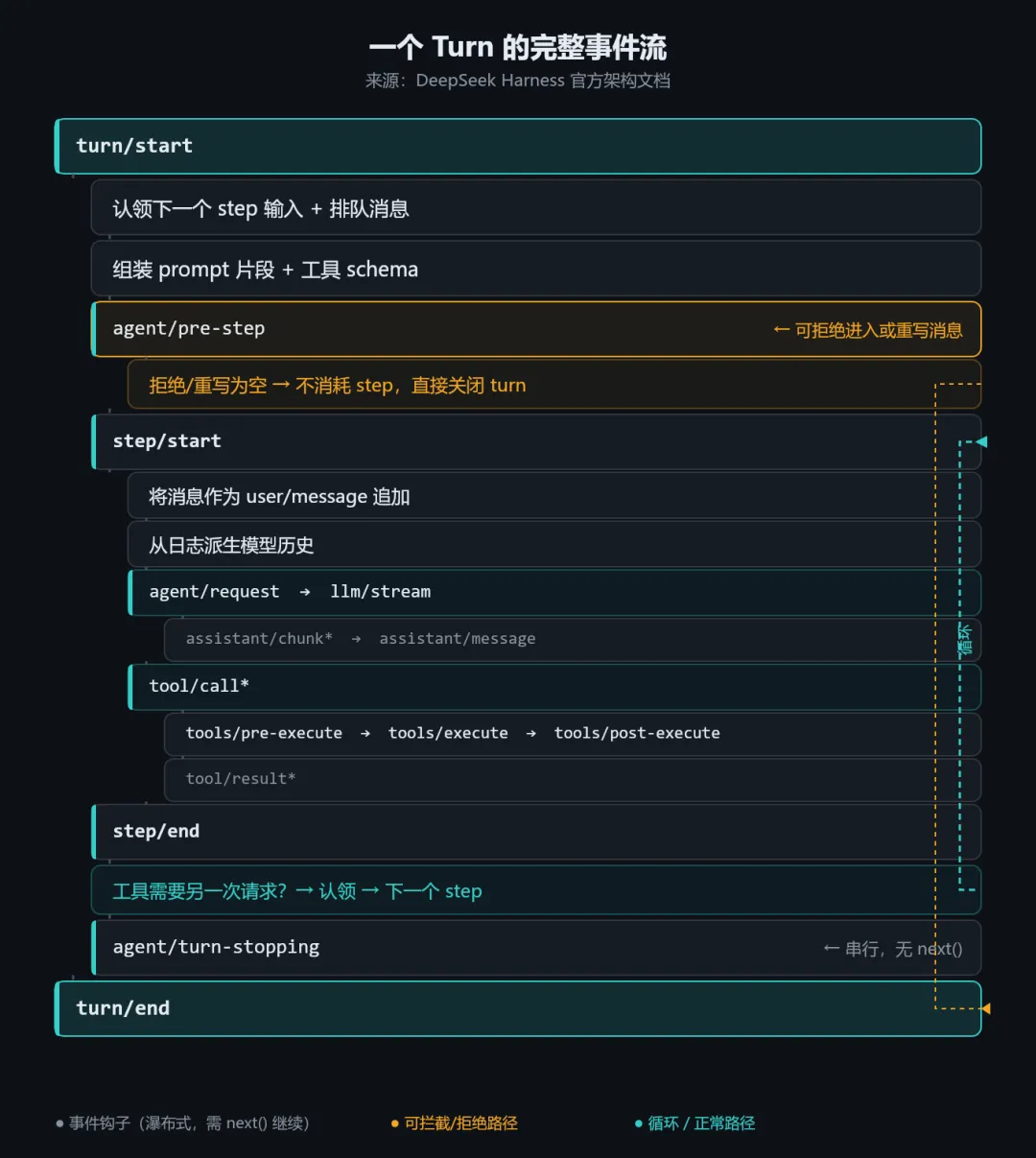Screen dimensions: 1036x1158
Task: Click the row '拒绝/重写为空 → 不消耗 step'
Action: (554, 385)
